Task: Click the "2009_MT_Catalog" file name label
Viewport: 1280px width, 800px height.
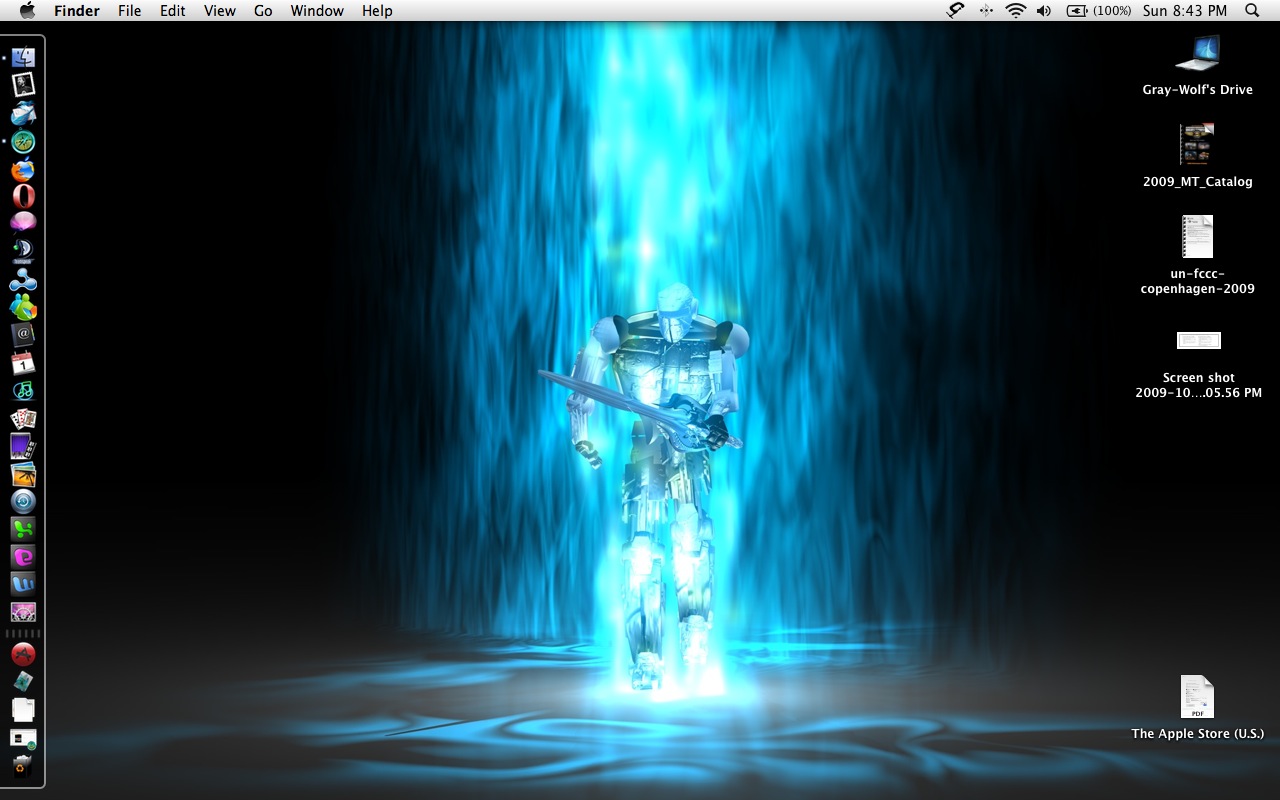Action: coord(1197,182)
